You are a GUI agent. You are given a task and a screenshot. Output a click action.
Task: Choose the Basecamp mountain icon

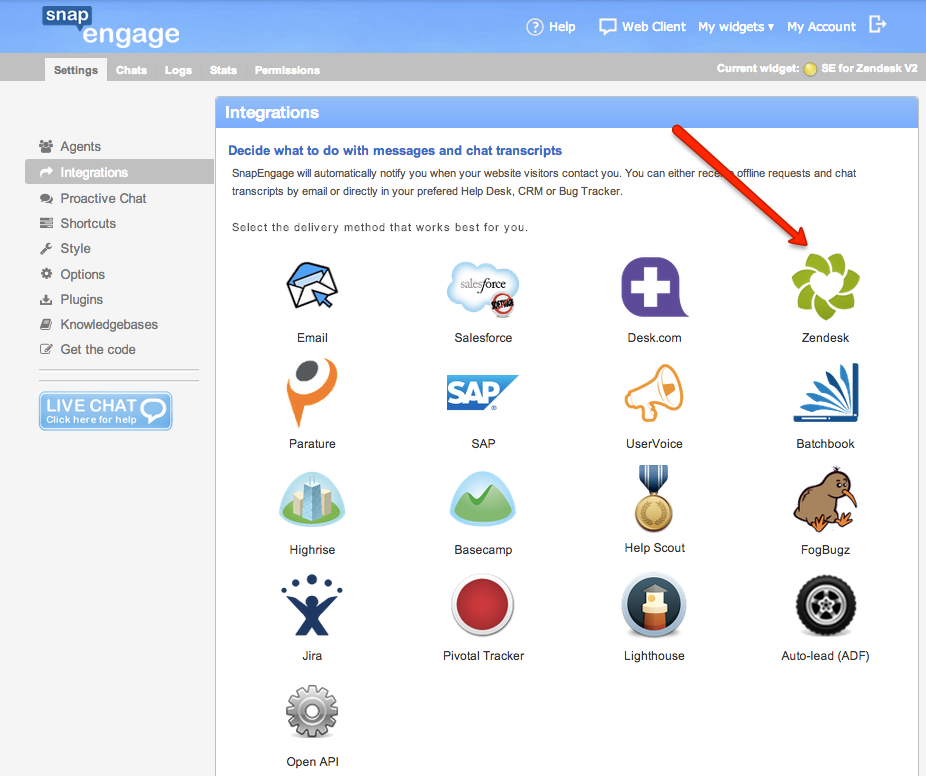click(x=482, y=499)
